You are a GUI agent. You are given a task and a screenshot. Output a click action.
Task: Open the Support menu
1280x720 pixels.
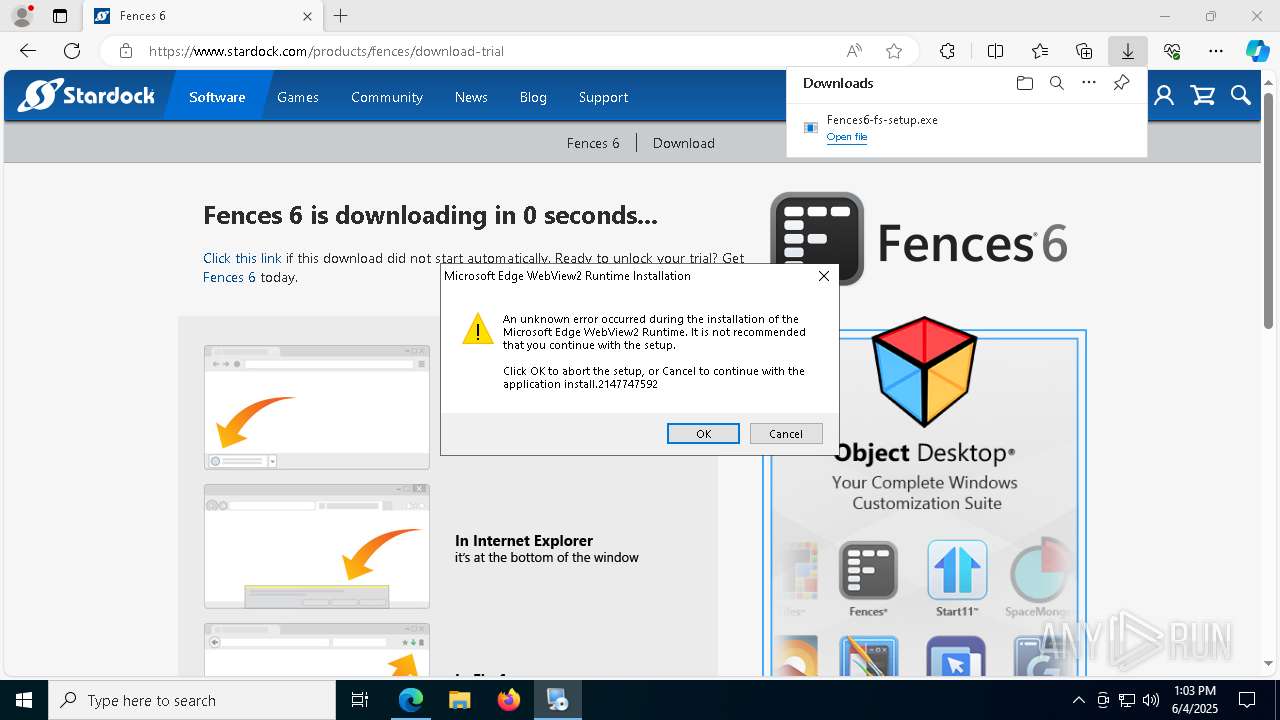(x=603, y=97)
